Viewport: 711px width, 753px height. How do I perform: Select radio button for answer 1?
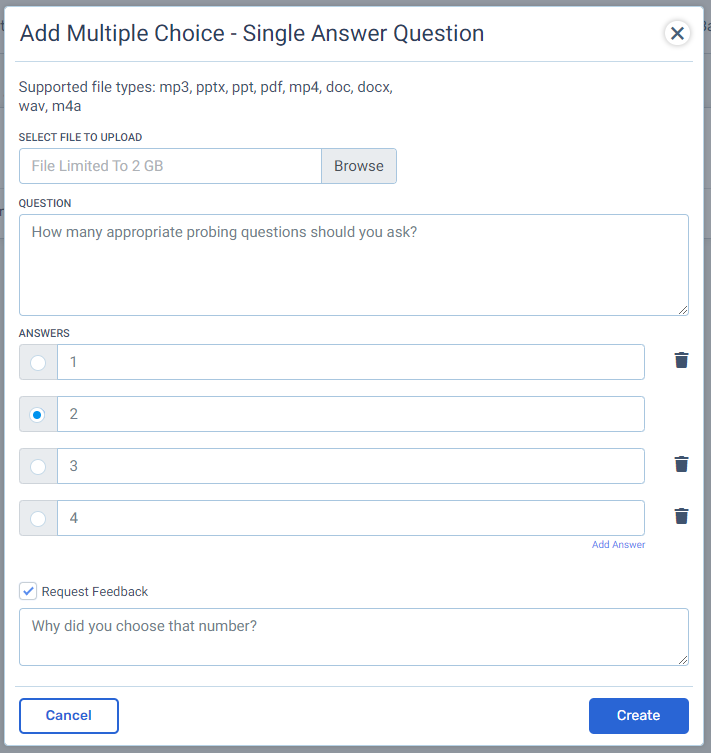click(38, 363)
